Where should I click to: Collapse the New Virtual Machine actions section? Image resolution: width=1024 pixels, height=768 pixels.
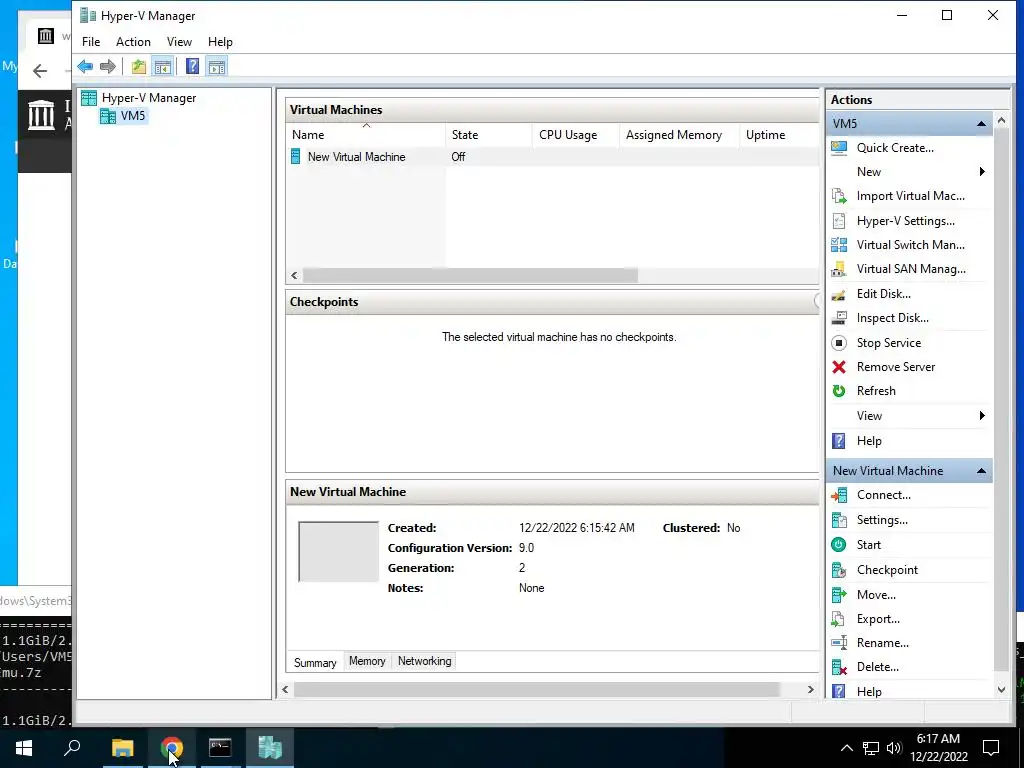coord(981,471)
